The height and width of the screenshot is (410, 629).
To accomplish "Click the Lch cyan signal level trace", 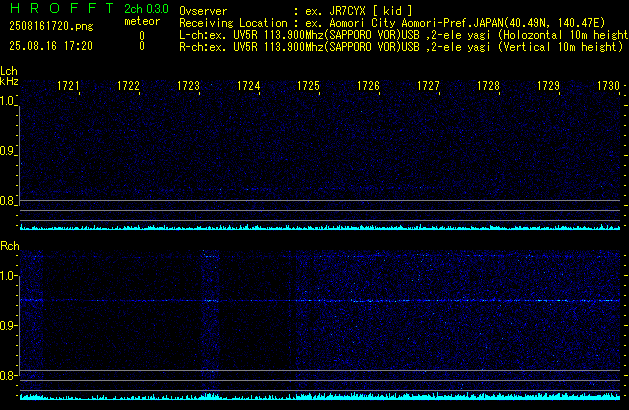I will tap(320, 227).
